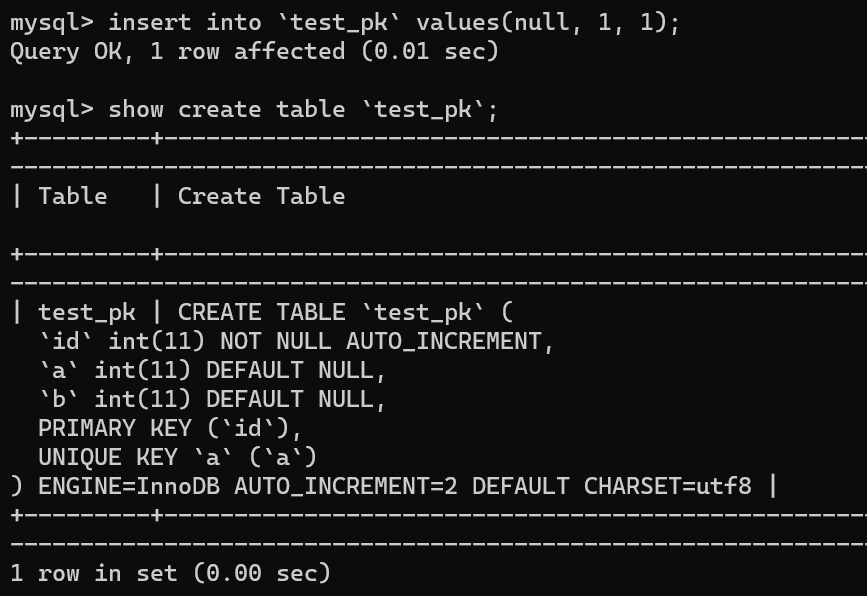The width and height of the screenshot is (867, 596).
Task: Click the PRIMARY KEY (`id`) line
Action: click(x=169, y=428)
